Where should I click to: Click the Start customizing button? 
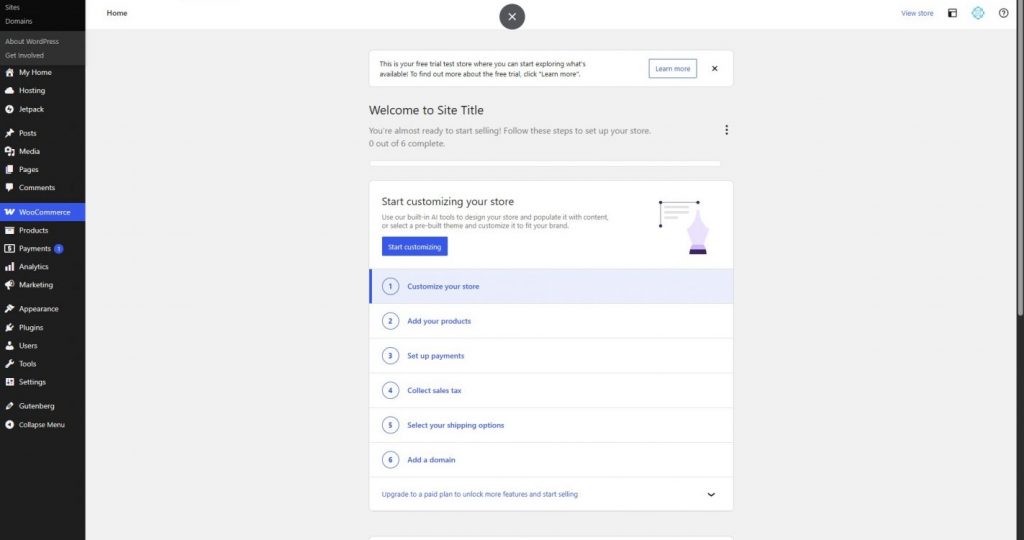coord(414,247)
